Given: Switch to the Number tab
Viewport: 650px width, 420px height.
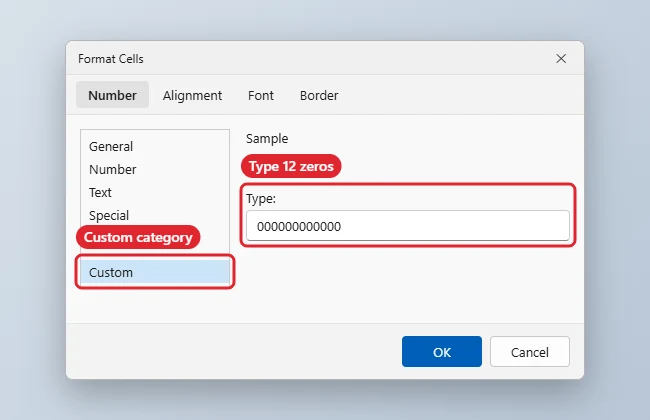Looking at the screenshot, I should pos(112,95).
